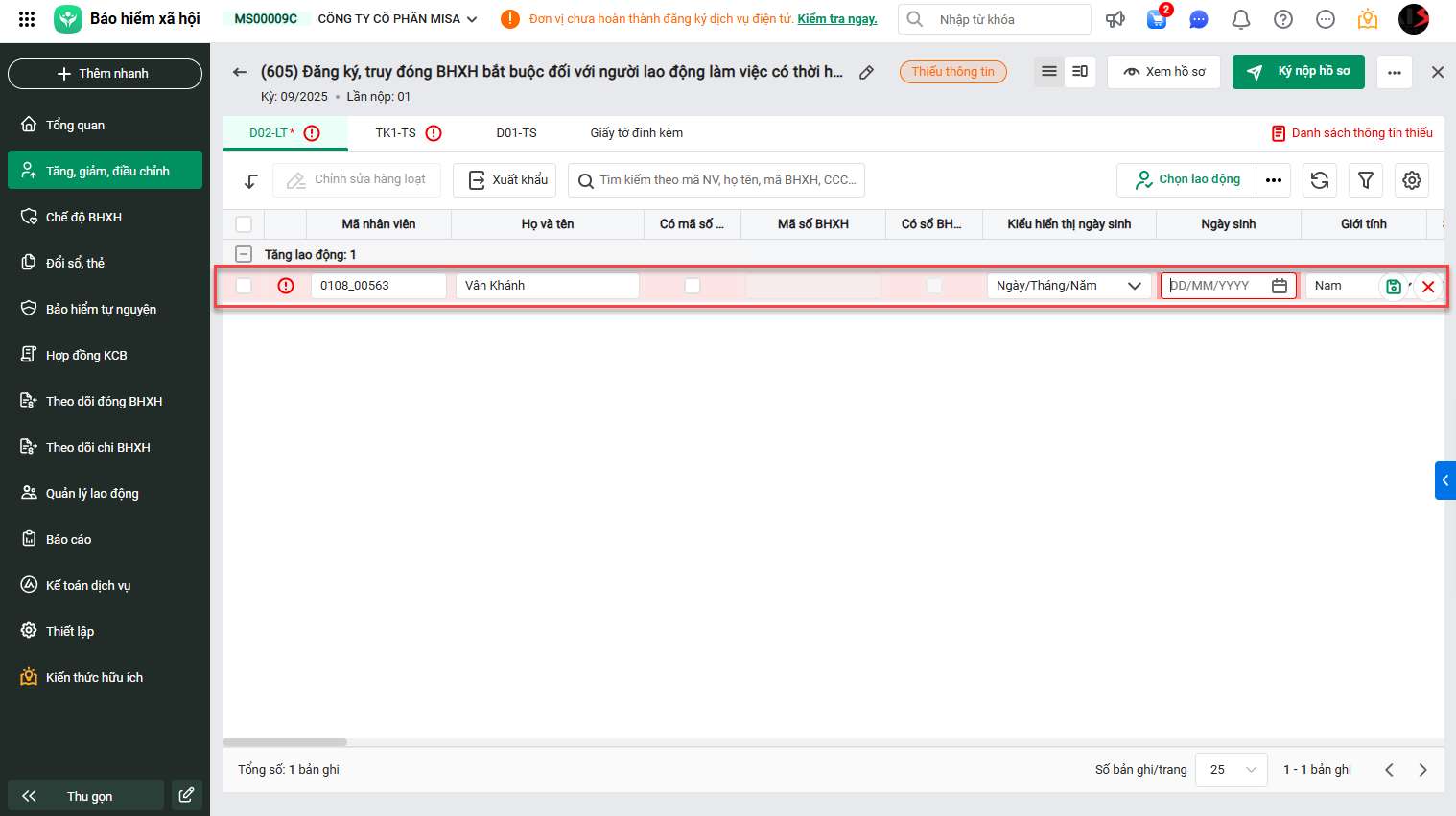The height and width of the screenshot is (816, 1456).
Task: Open the announcements megaphone icon
Action: [1115, 19]
